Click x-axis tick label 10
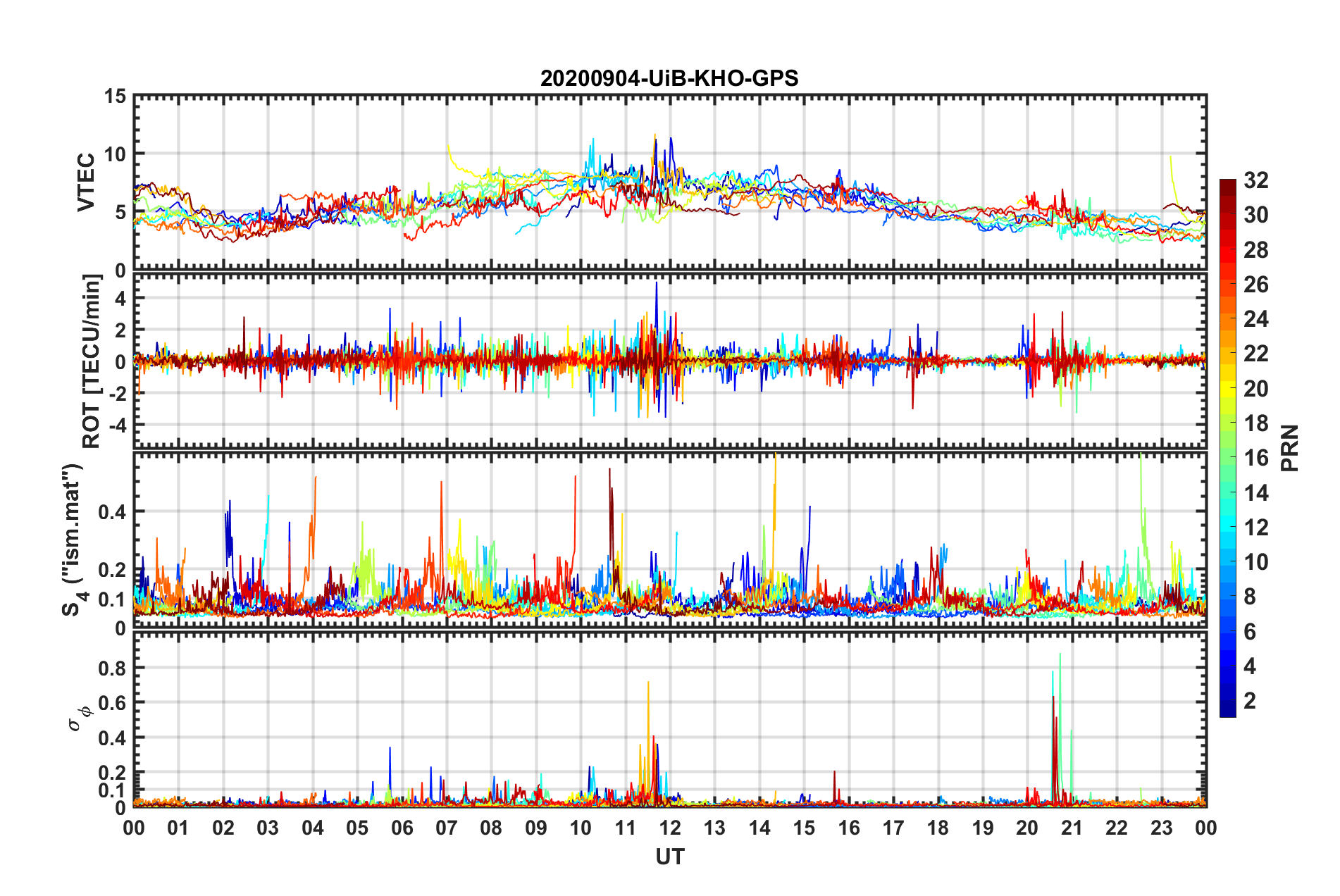 click(581, 828)
